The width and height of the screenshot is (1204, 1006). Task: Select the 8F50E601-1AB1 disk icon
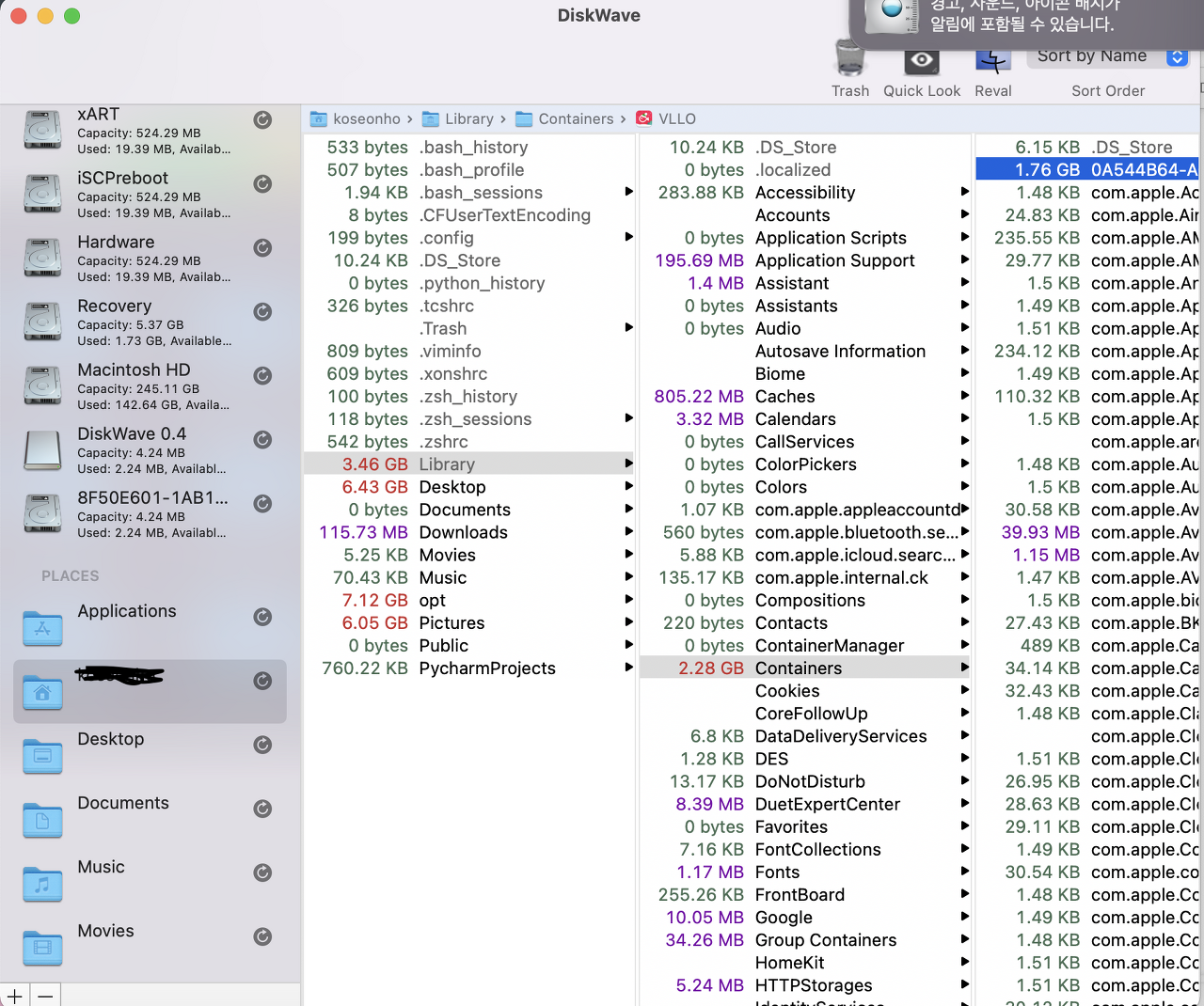[43, 514]
